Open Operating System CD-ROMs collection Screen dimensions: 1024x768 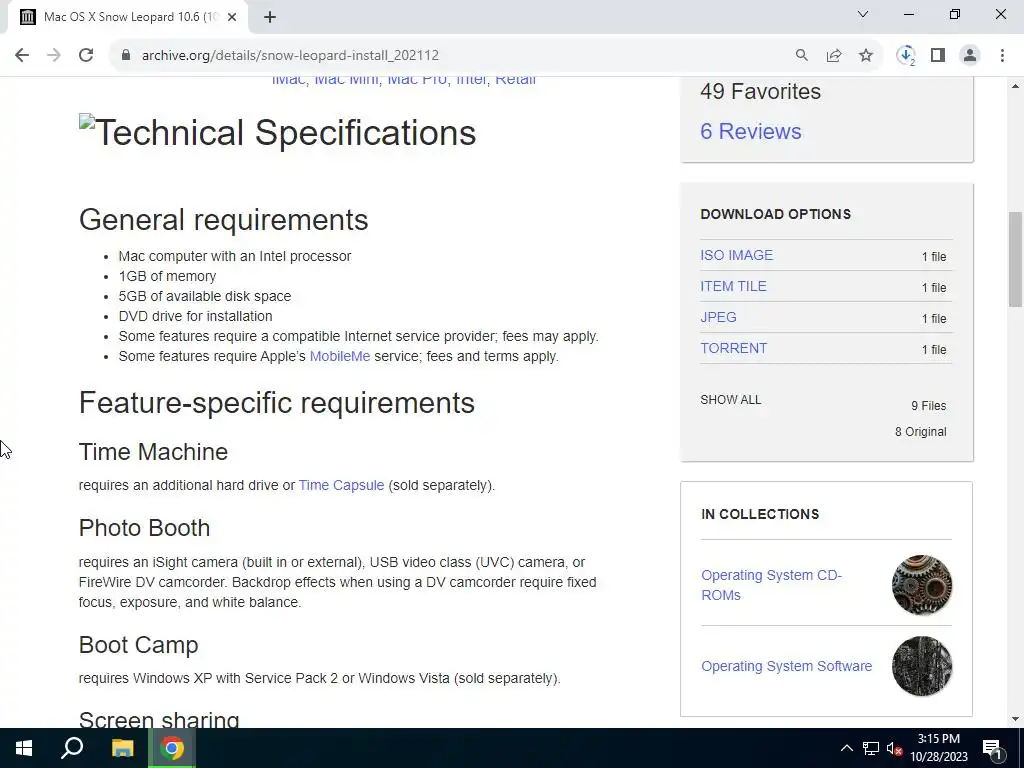[x=771, y=585]
